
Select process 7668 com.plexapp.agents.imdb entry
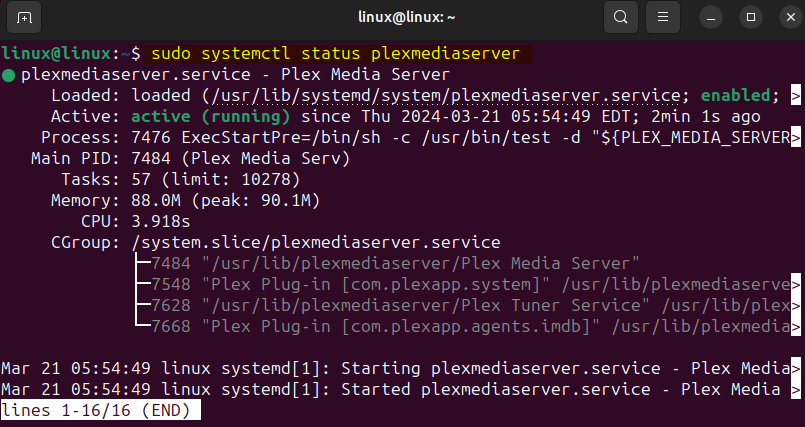[470, 326]
